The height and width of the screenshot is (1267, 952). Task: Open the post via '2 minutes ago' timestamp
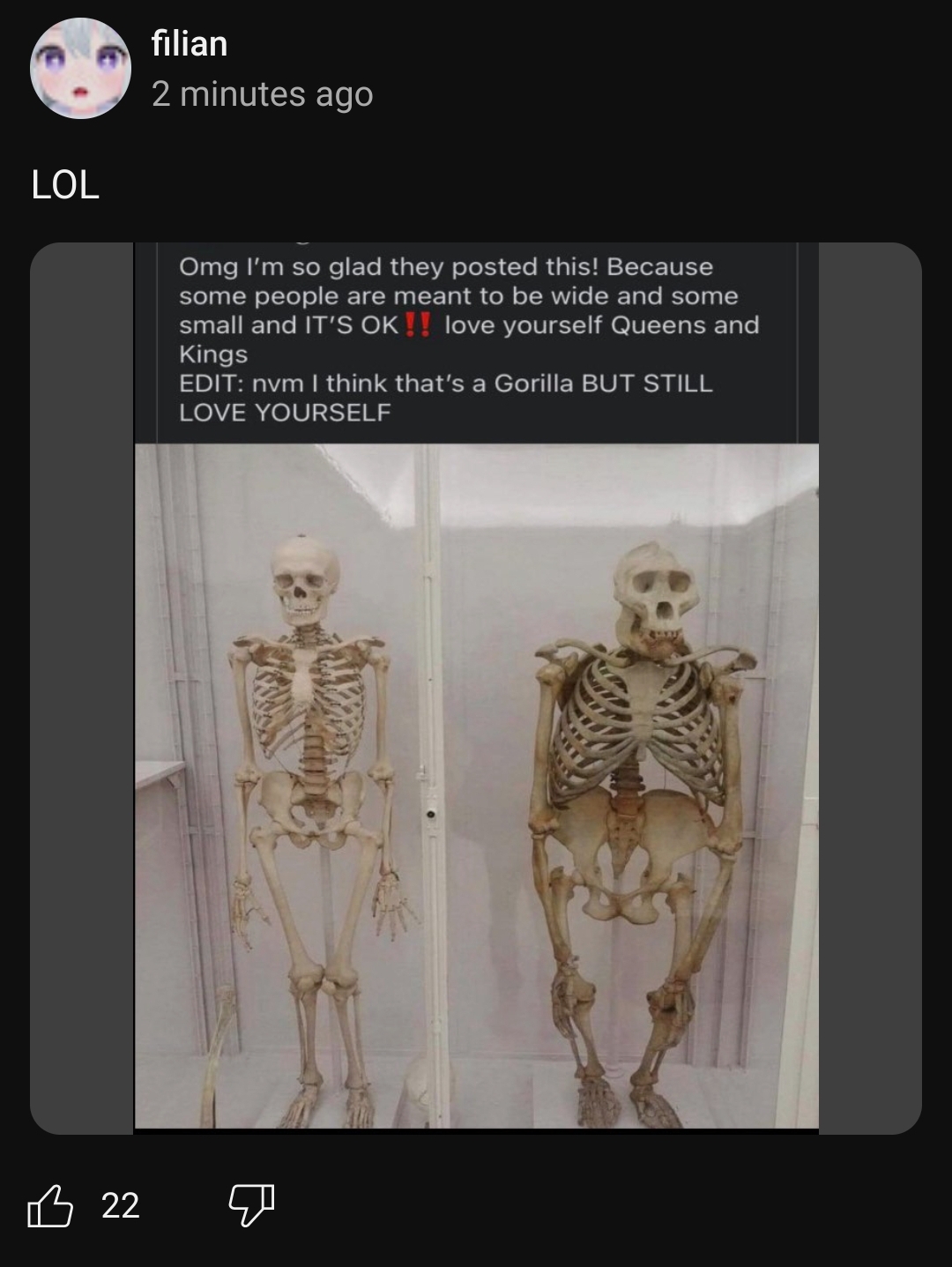(x=263, y=93)
